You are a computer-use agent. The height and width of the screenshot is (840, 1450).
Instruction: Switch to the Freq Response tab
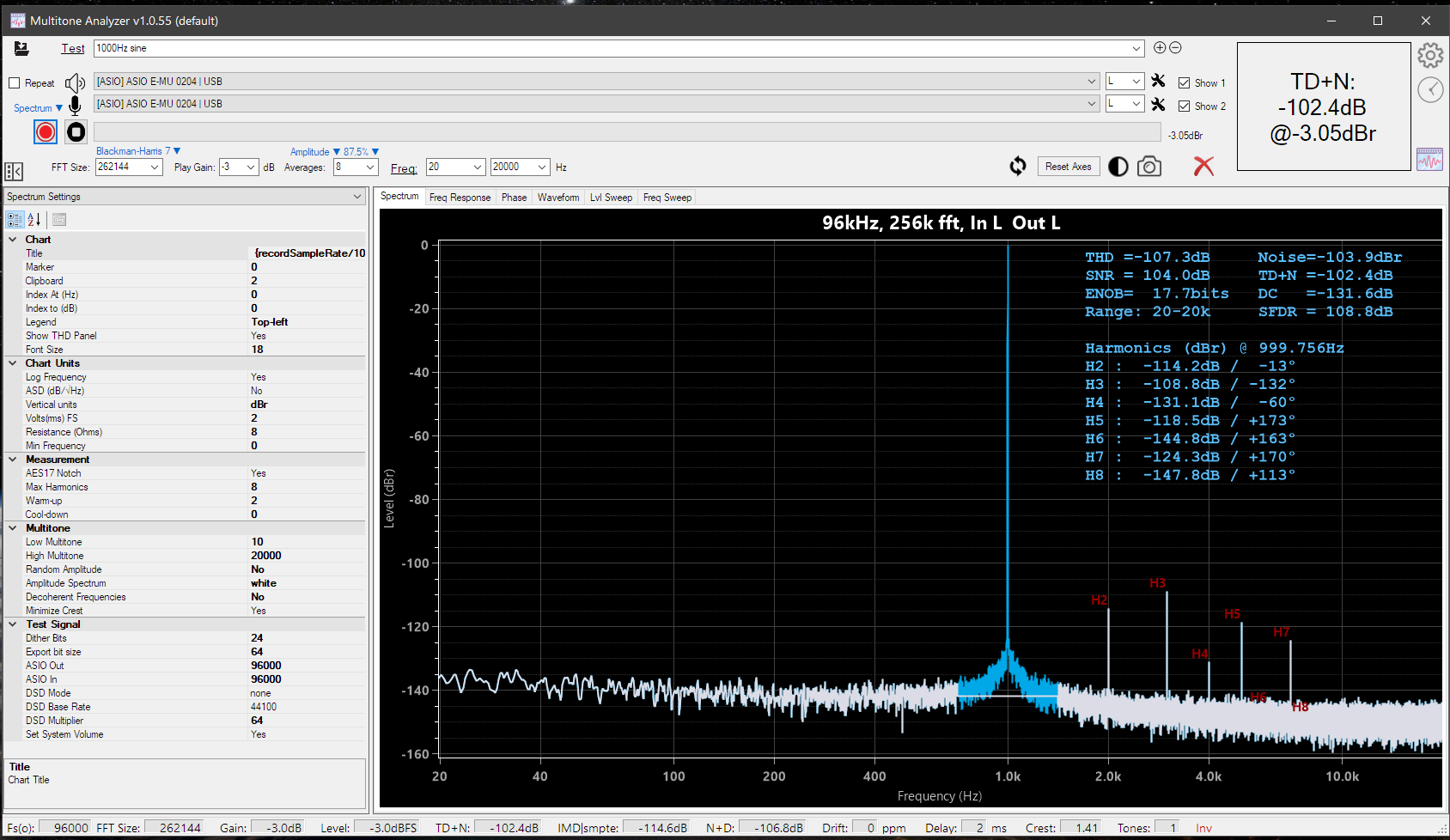(460, 198)
